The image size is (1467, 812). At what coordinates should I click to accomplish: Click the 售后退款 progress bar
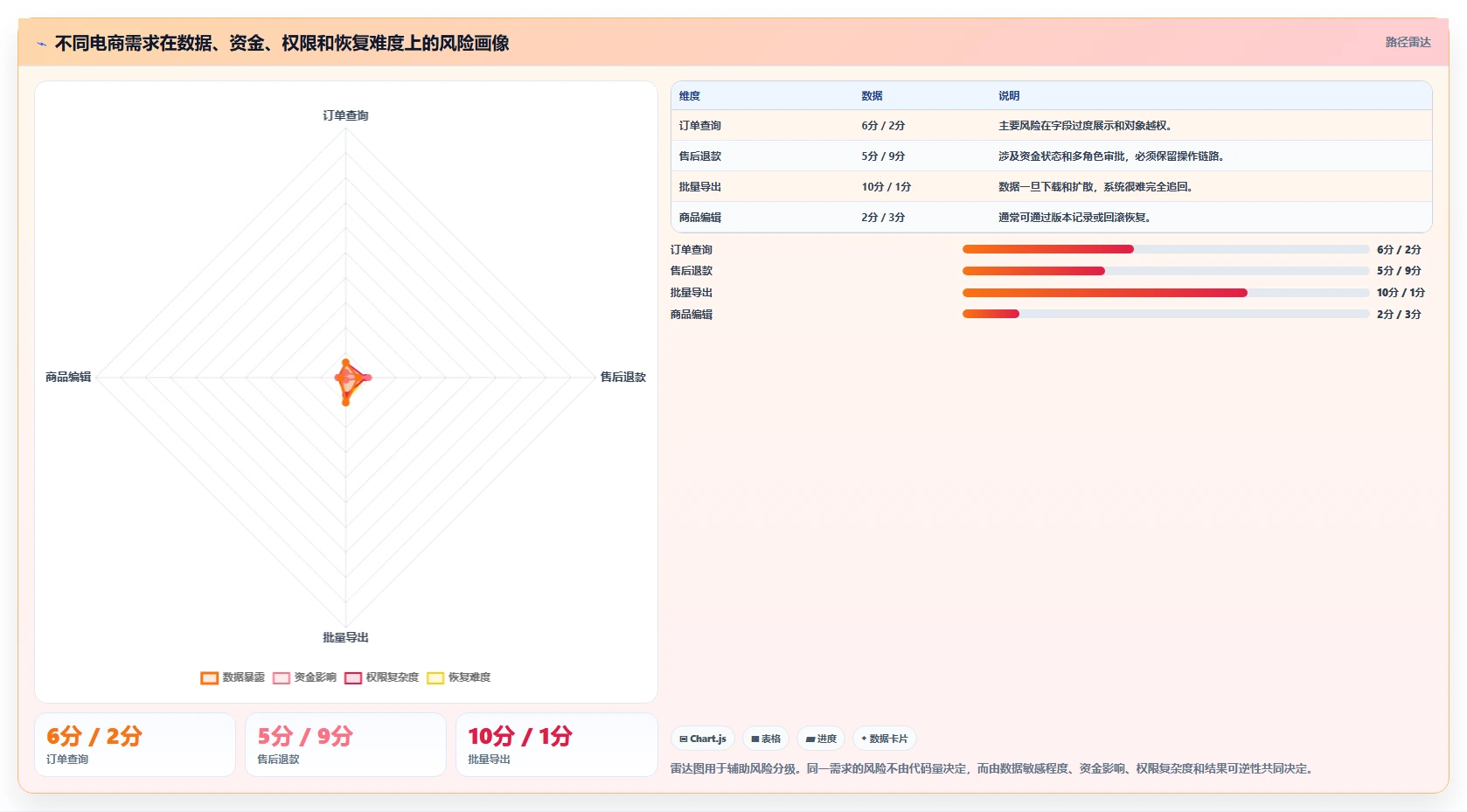tap(1165, 271)
